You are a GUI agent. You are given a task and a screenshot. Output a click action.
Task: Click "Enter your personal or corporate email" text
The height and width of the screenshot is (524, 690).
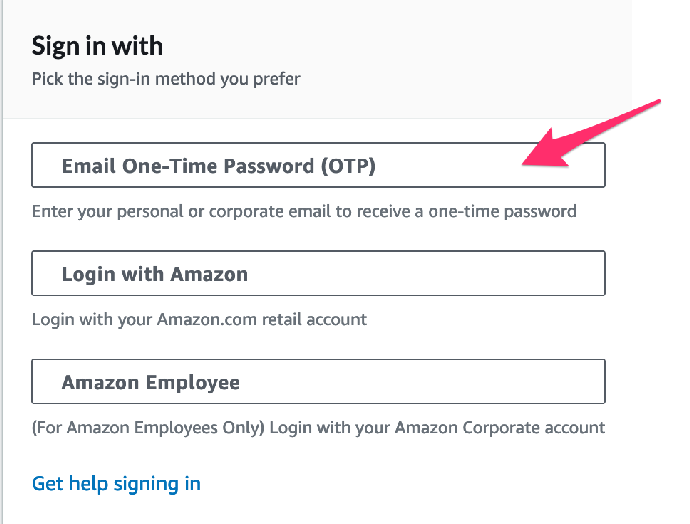(x=190, y=212)
